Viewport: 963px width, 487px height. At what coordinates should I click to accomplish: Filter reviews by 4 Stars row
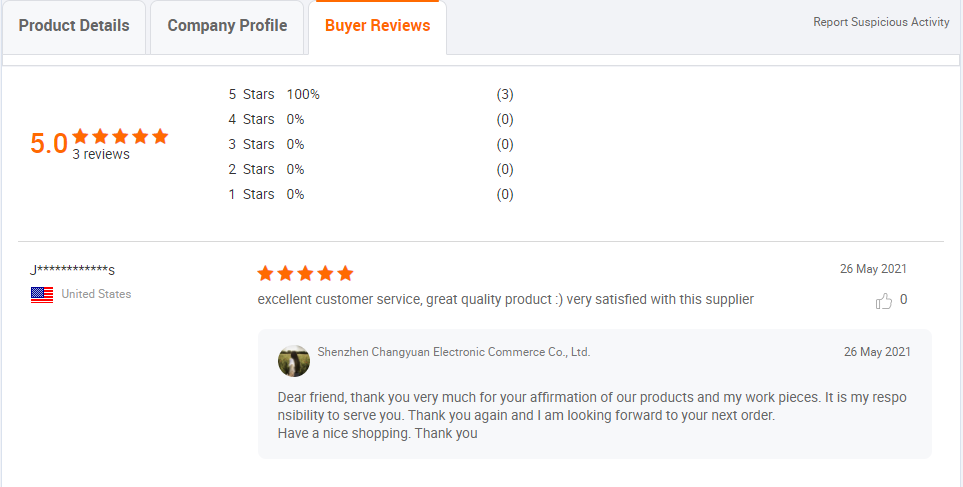tap(251, 120)
